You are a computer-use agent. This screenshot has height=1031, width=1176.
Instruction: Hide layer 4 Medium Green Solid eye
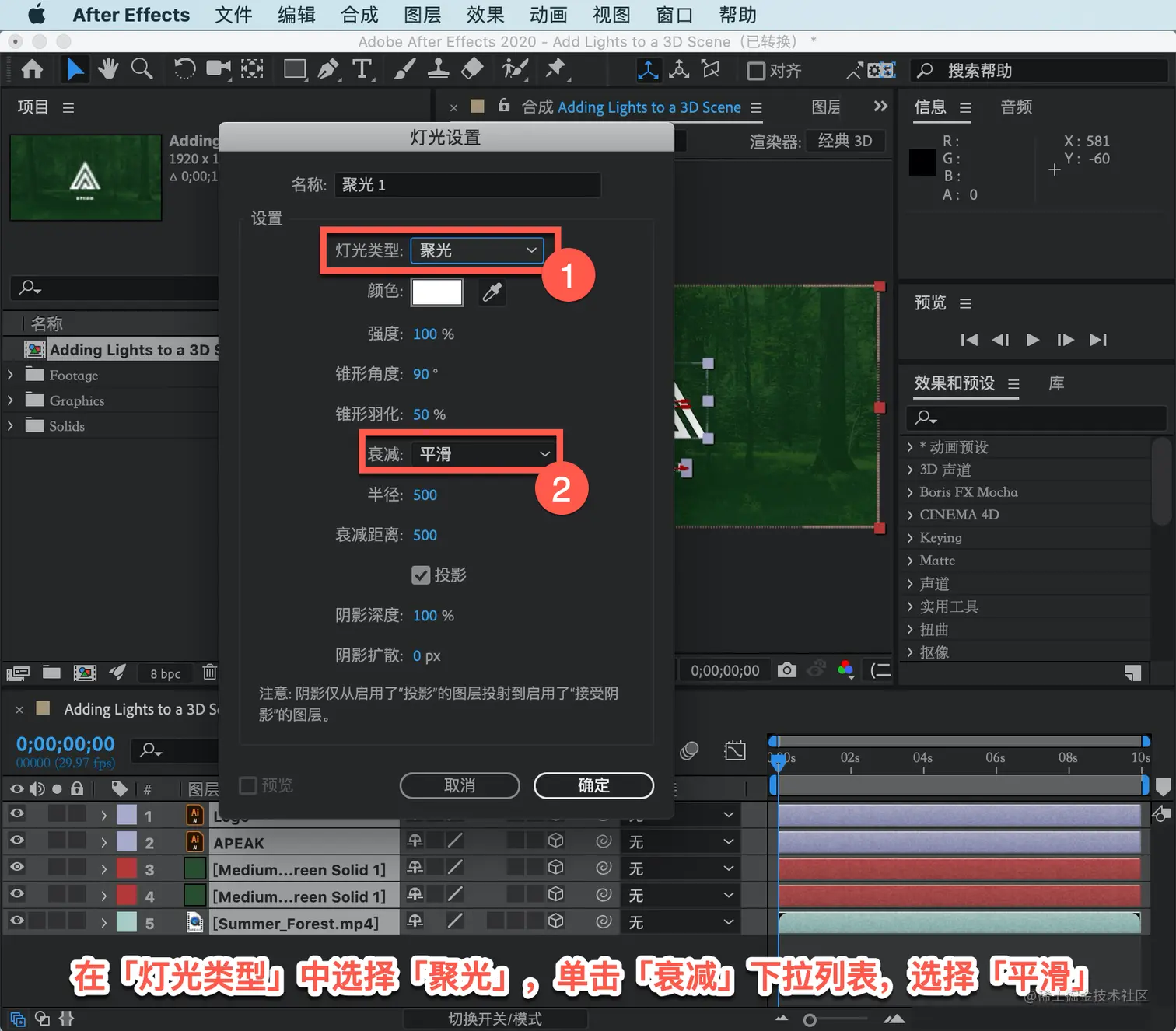click(16, 893)
